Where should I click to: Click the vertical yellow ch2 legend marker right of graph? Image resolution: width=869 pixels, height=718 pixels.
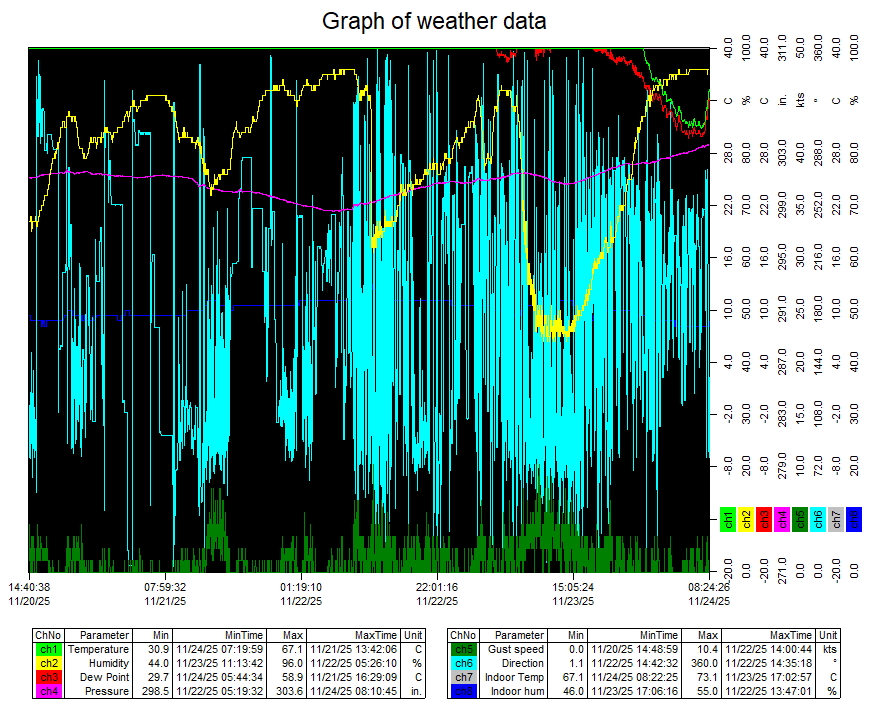click(746, 518)
